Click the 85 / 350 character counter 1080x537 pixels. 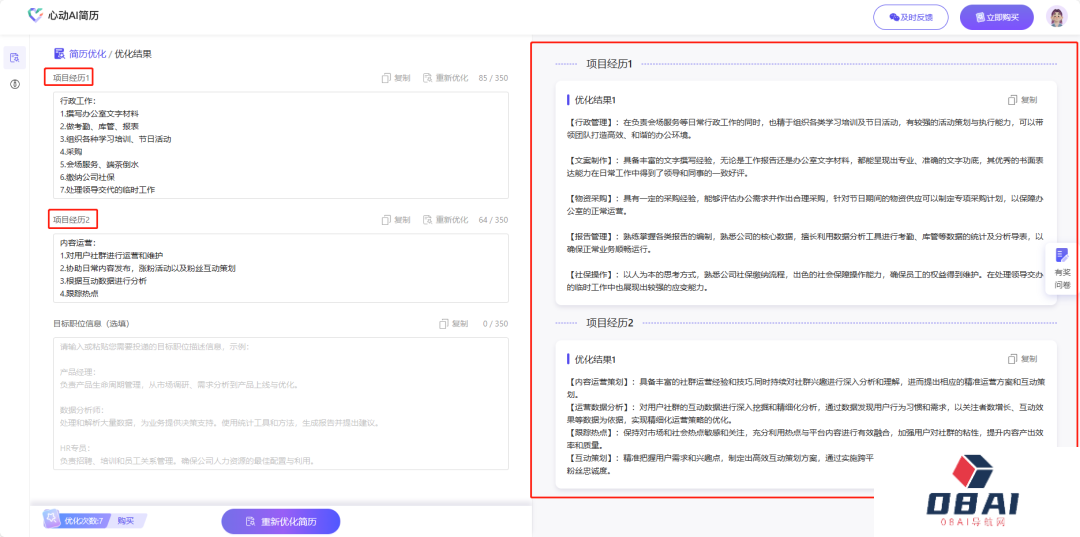coord(493,78)
